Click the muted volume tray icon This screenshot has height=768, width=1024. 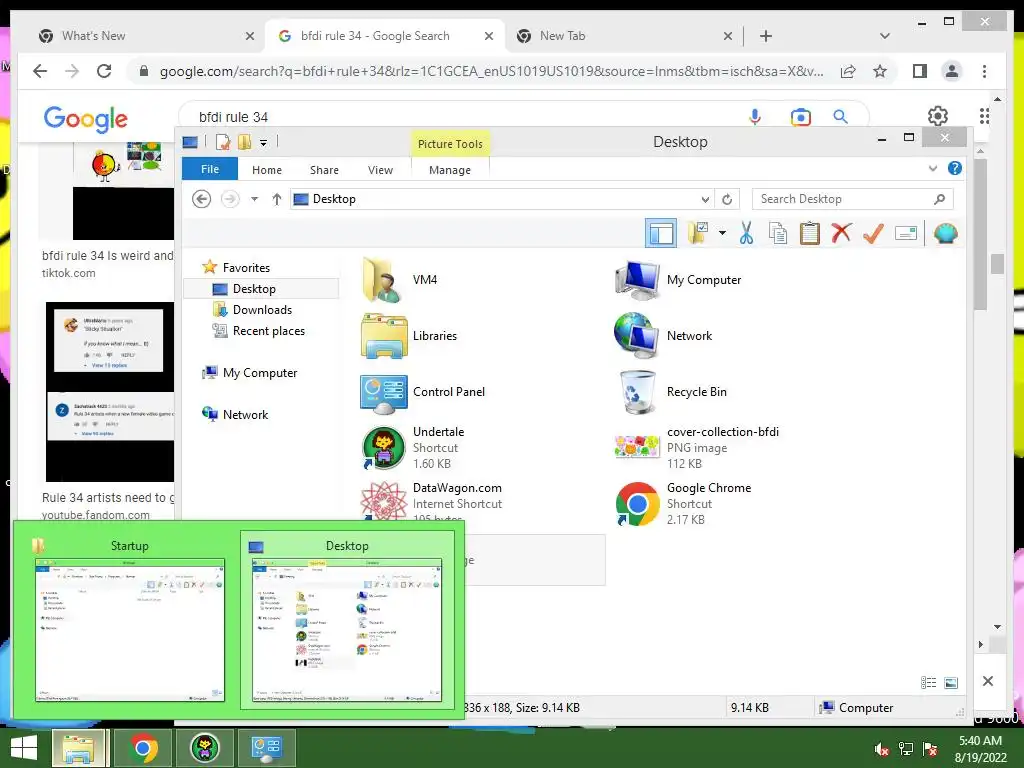(x=882, y=749)
